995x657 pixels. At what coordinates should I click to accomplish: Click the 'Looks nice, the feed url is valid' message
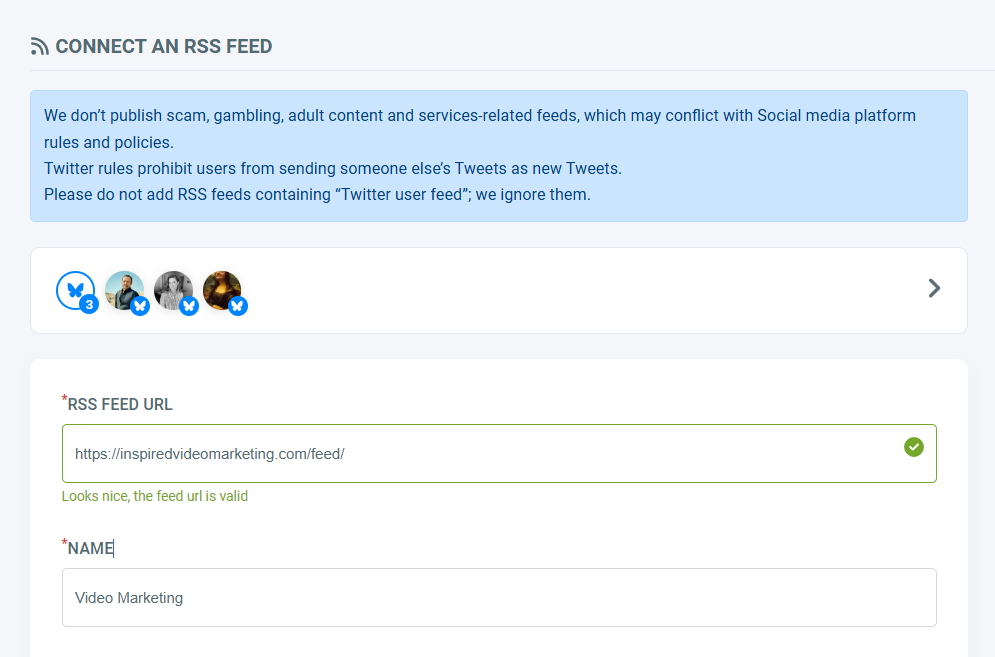pyautogui.click(x=154, y=495)
